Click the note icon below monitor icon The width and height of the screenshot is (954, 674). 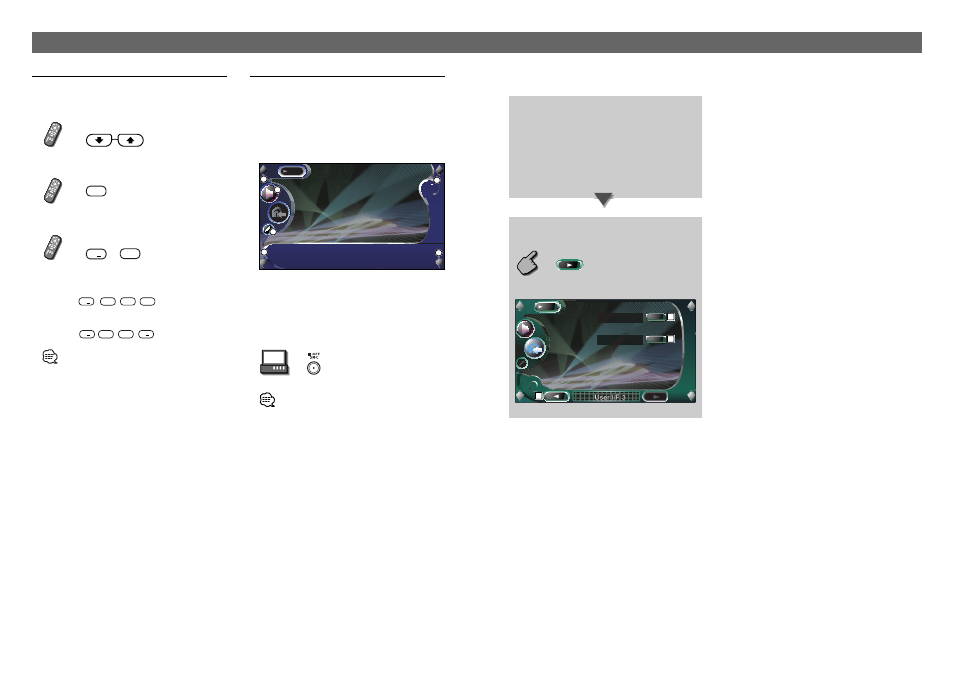268,400
